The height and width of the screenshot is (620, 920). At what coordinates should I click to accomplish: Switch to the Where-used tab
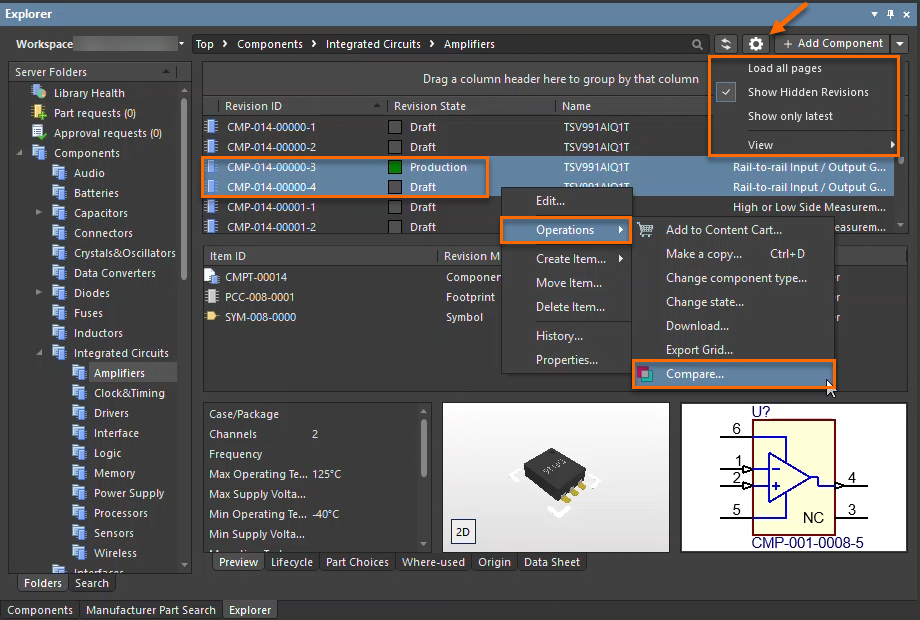pos(433,562)
